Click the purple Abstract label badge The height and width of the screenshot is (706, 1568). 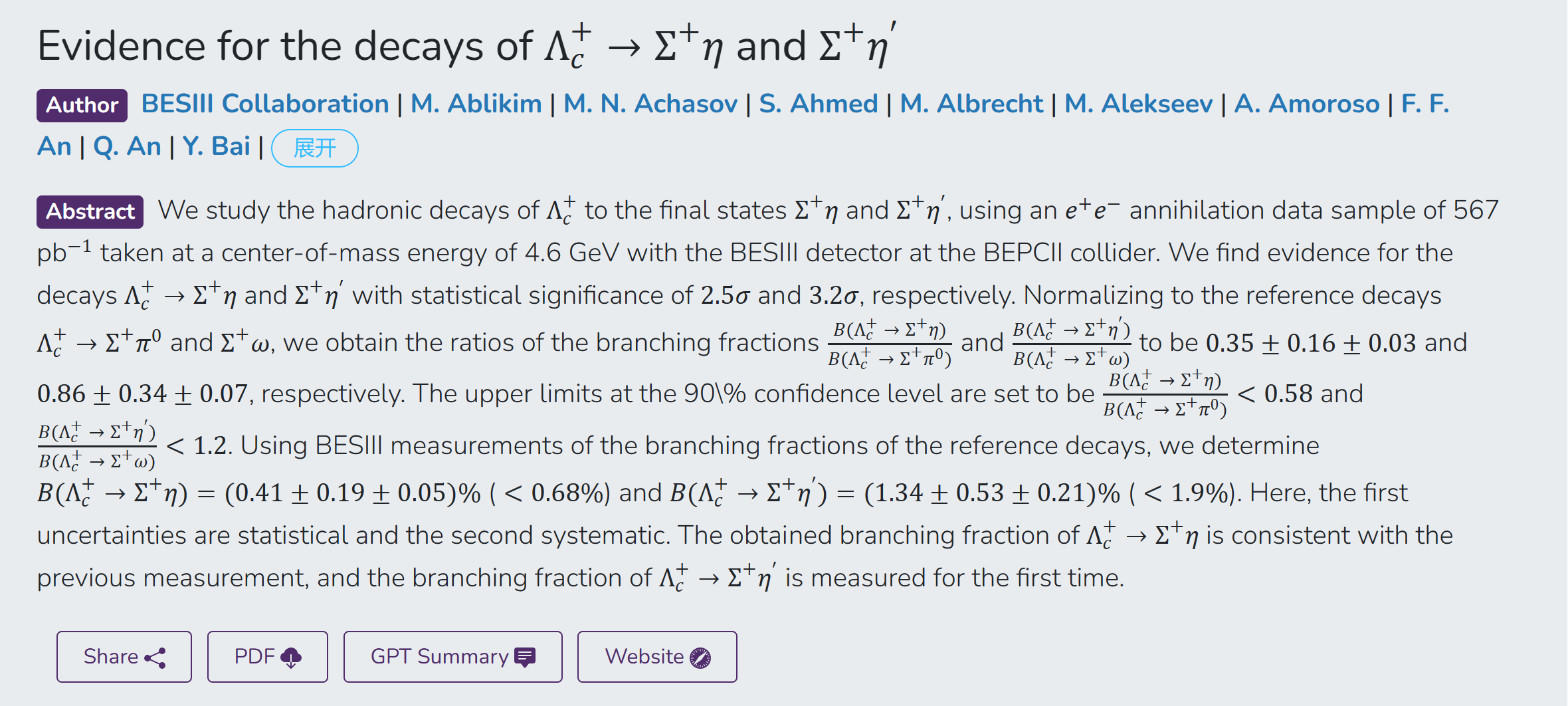click(x=90, y=211)
